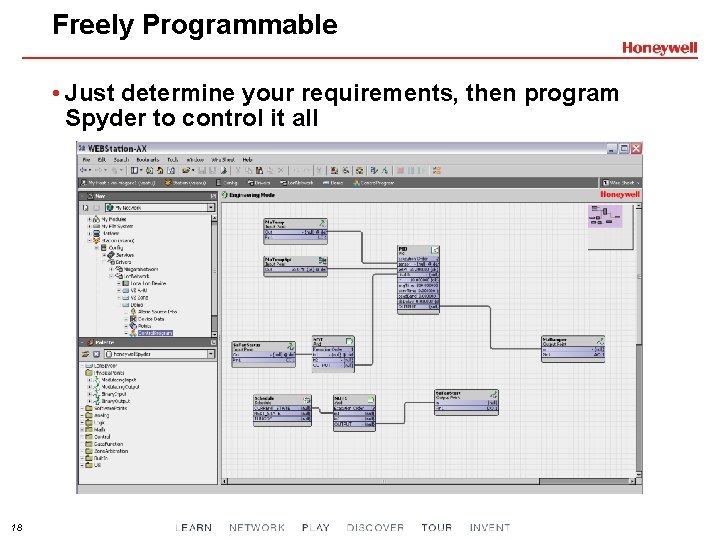Open the File menu
The image size is (720, 540).
tap(86, 160)
